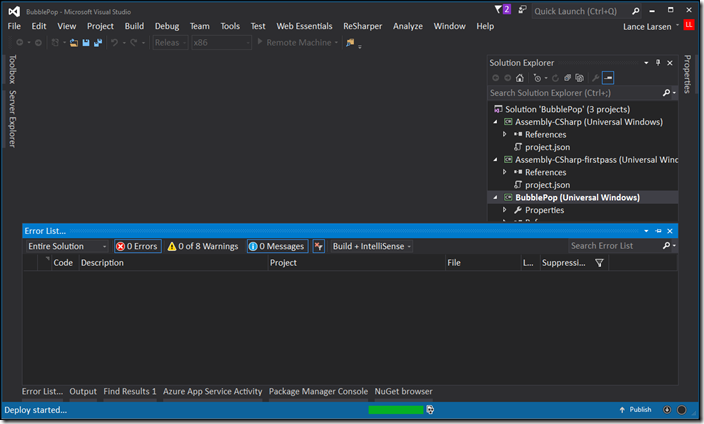Click the wrench Properties icon in Solution Explorer toolbar
The height and width of the screenshot is (424, 704).
[x=595, y=78]
